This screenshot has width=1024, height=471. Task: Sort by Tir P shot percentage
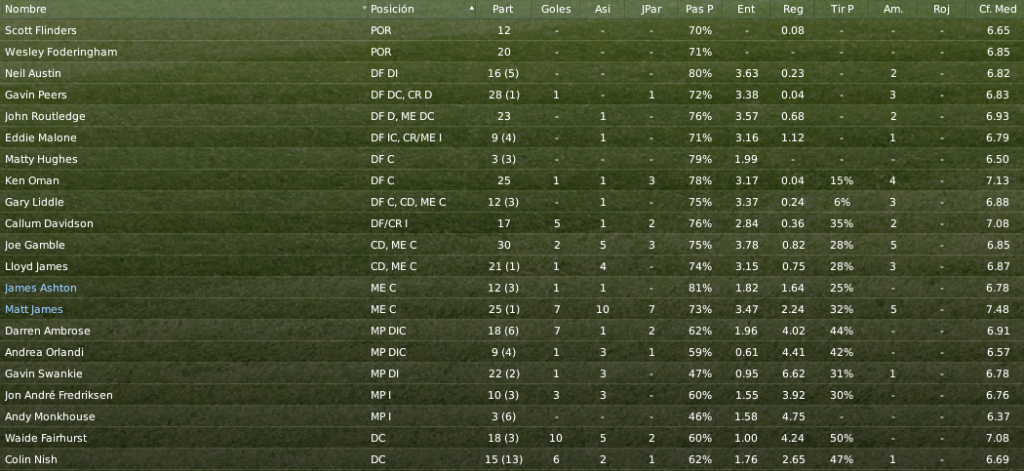point(841,9)
